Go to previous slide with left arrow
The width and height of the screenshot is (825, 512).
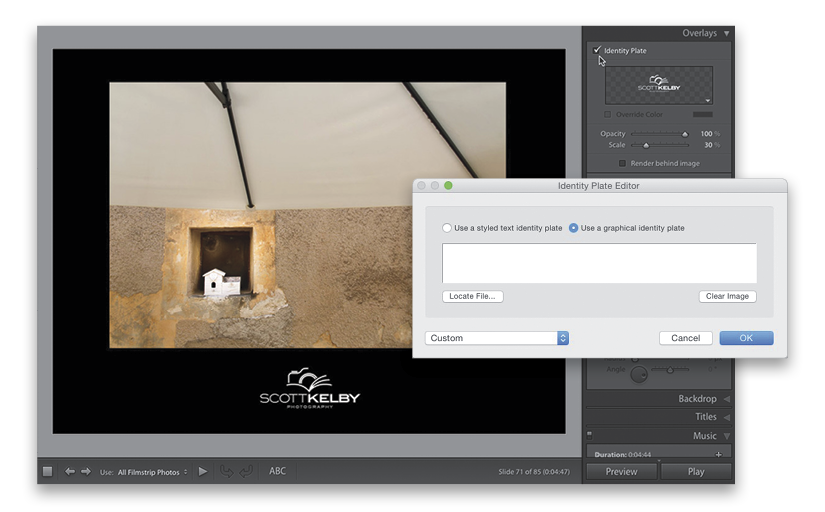70,471
